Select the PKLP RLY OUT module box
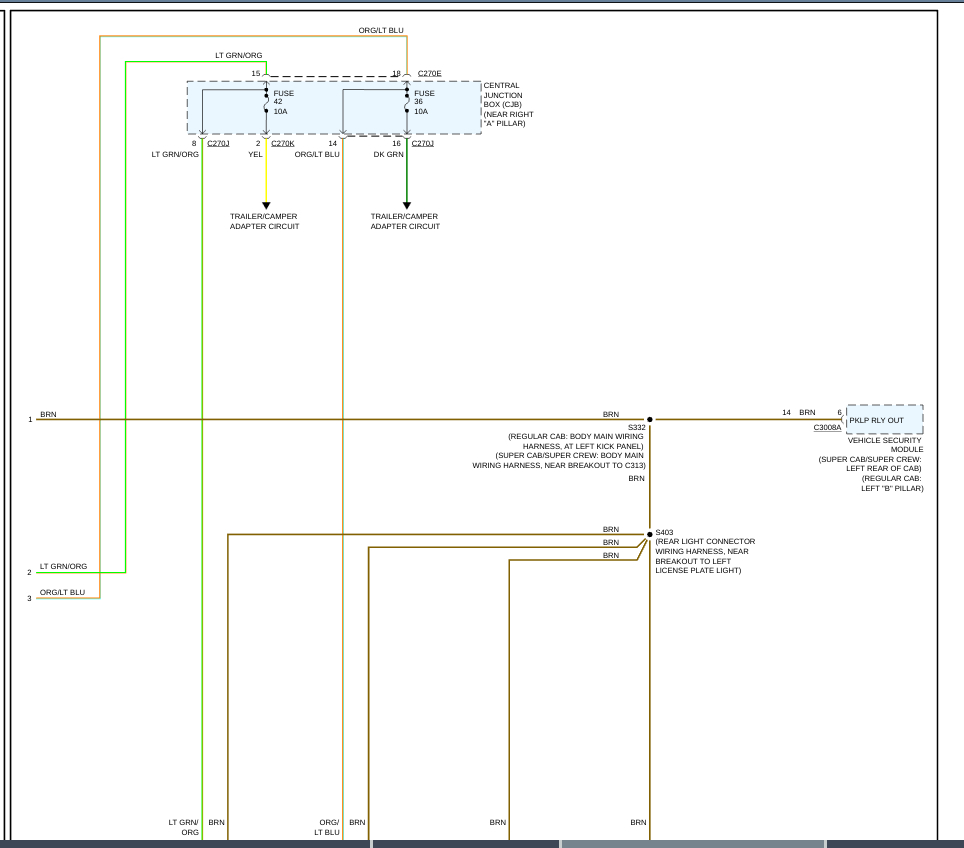 (884, 419)
